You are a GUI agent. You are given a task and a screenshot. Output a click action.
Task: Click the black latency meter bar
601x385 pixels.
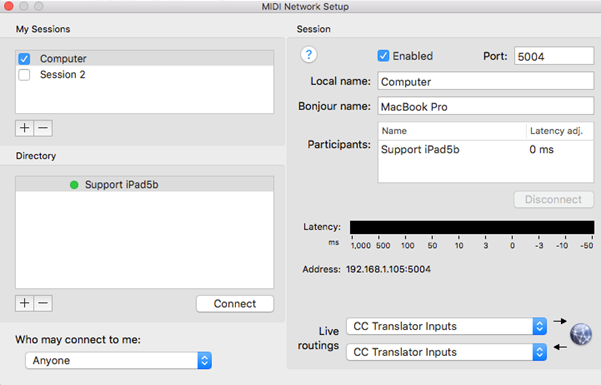tap(472, 227)
